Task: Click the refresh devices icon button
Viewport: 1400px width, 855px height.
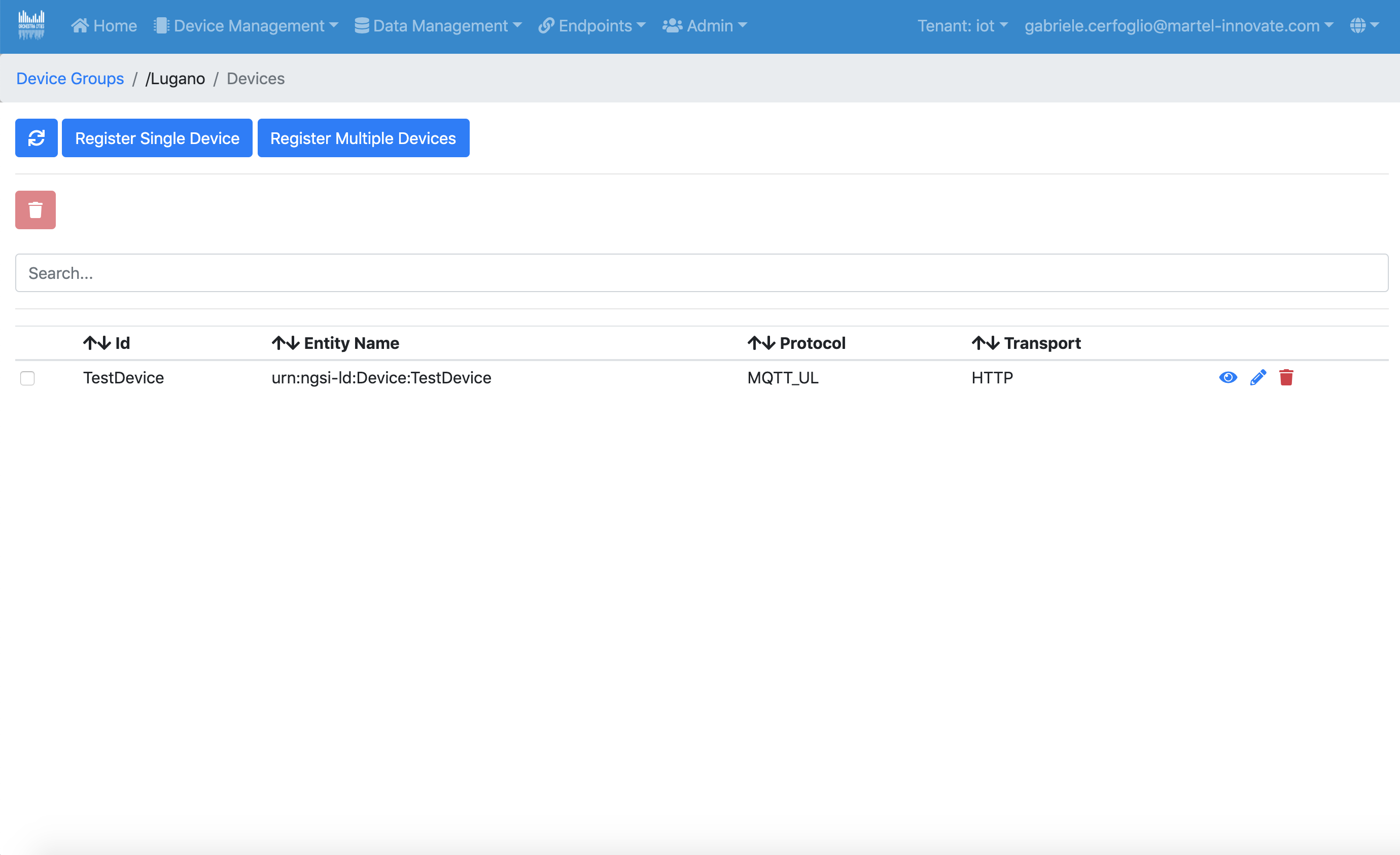Action: click(36, 138)
